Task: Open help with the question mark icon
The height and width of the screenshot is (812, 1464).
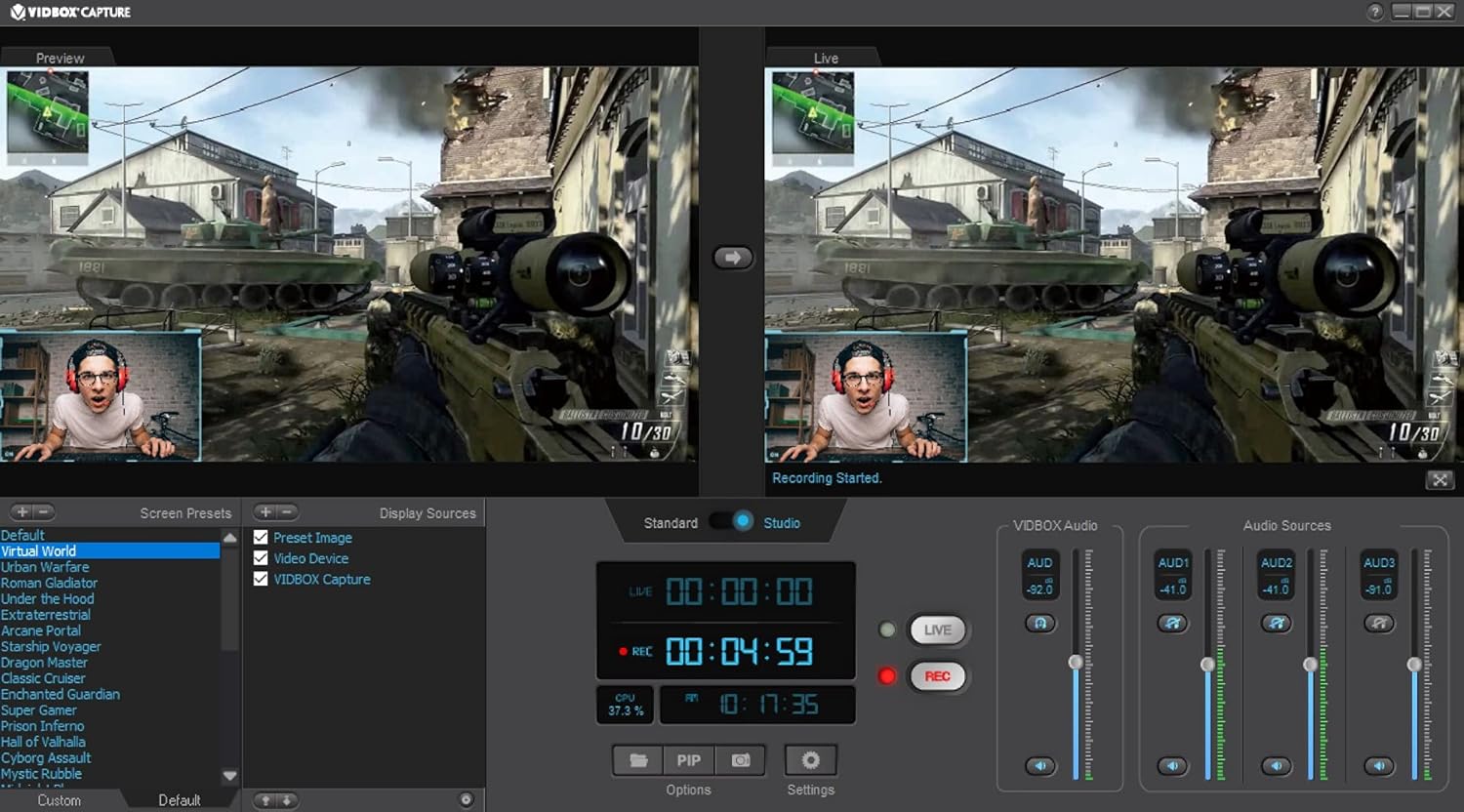Action: [x=1375, y=12]
